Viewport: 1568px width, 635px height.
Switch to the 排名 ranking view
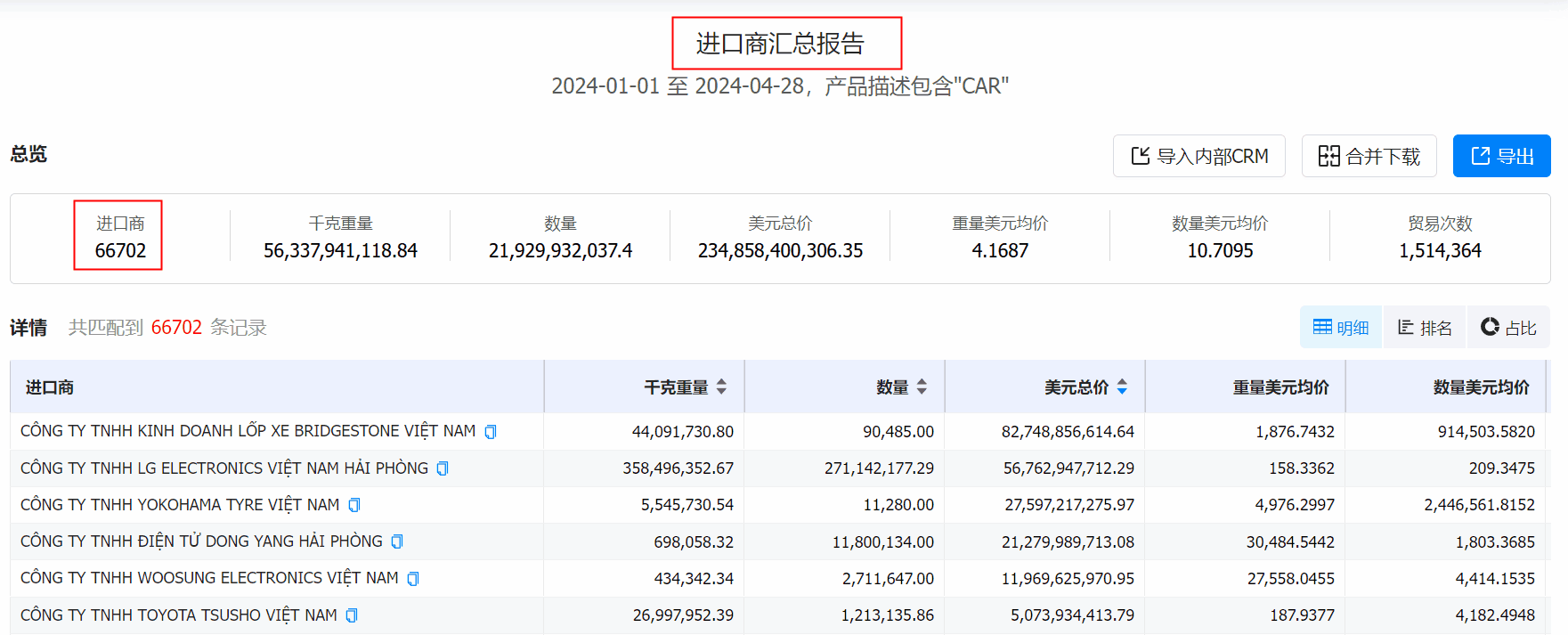1425,328
